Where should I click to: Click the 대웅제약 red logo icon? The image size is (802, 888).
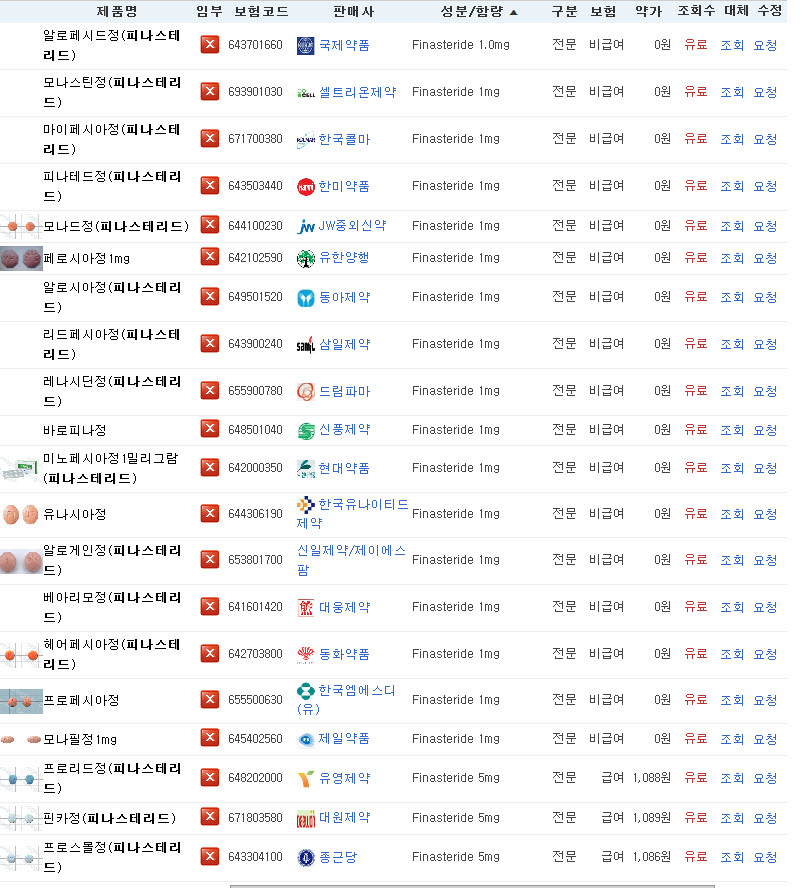306,608
